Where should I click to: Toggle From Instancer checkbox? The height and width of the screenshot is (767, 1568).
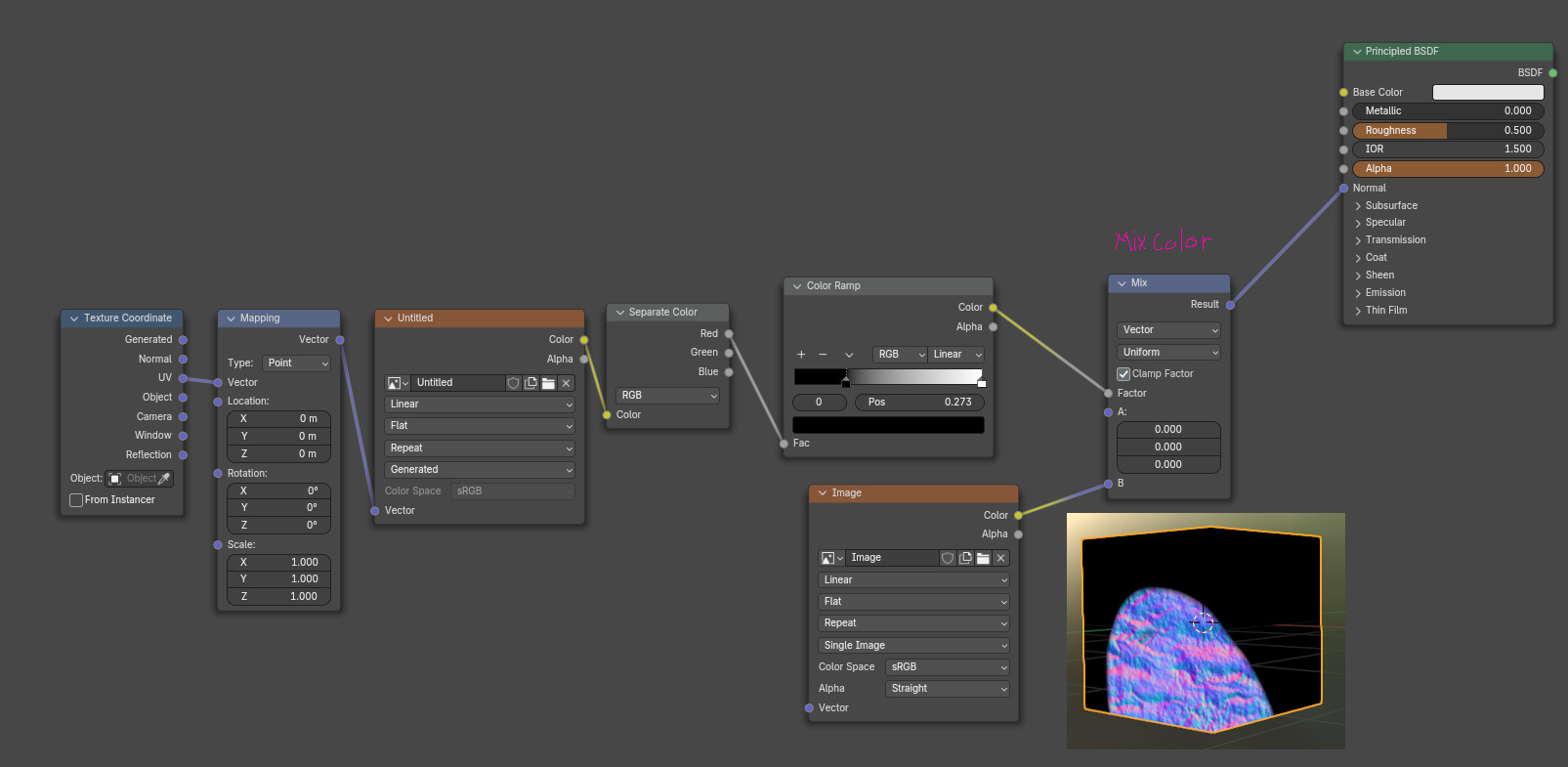click(76, 500)
